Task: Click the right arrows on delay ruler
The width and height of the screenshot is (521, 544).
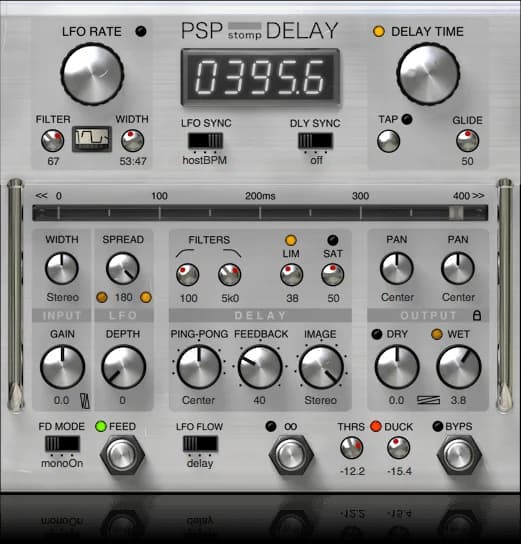Action: click(x=478, y=196)
